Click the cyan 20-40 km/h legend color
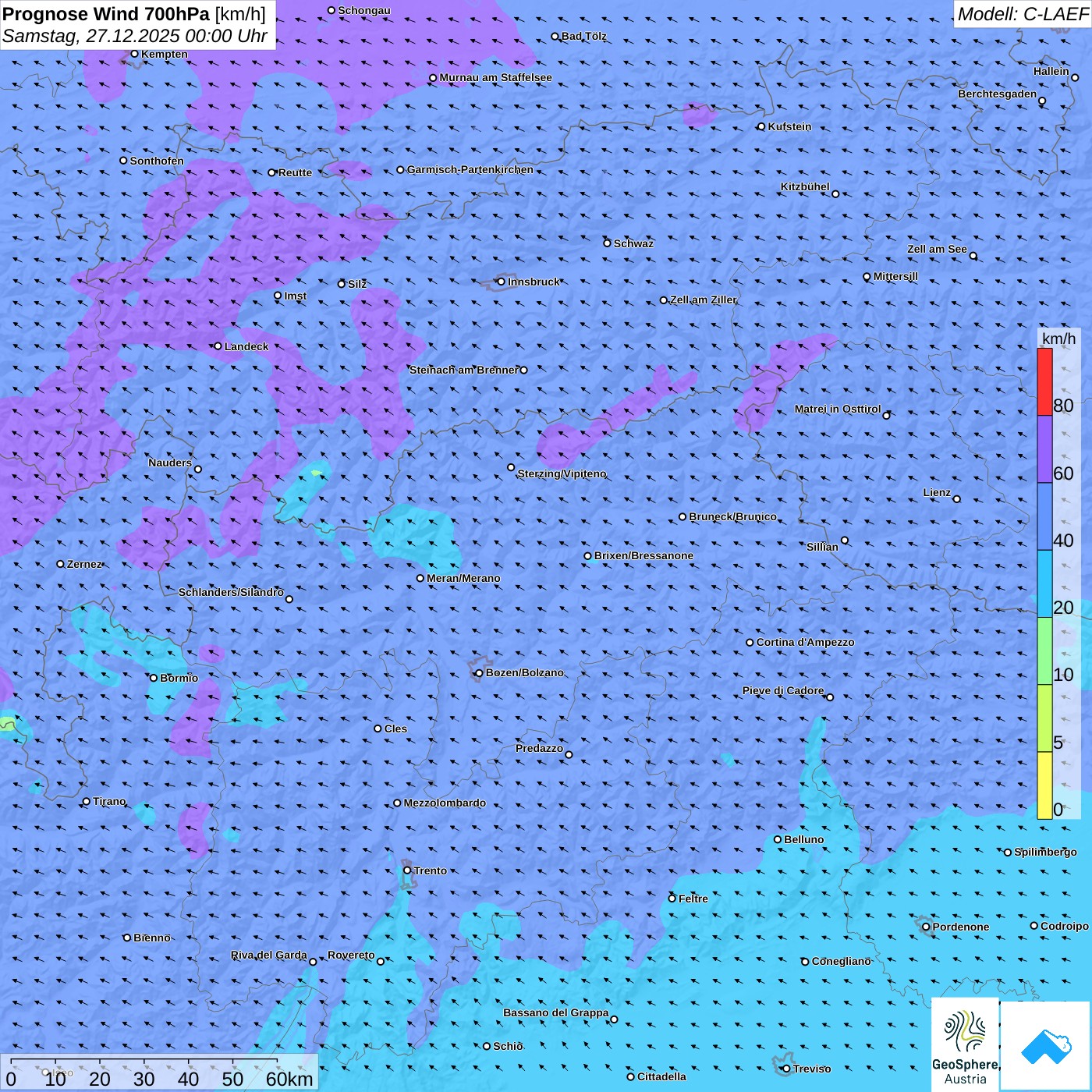Screen dimensions: 1092x1092 coord(1044,584)
